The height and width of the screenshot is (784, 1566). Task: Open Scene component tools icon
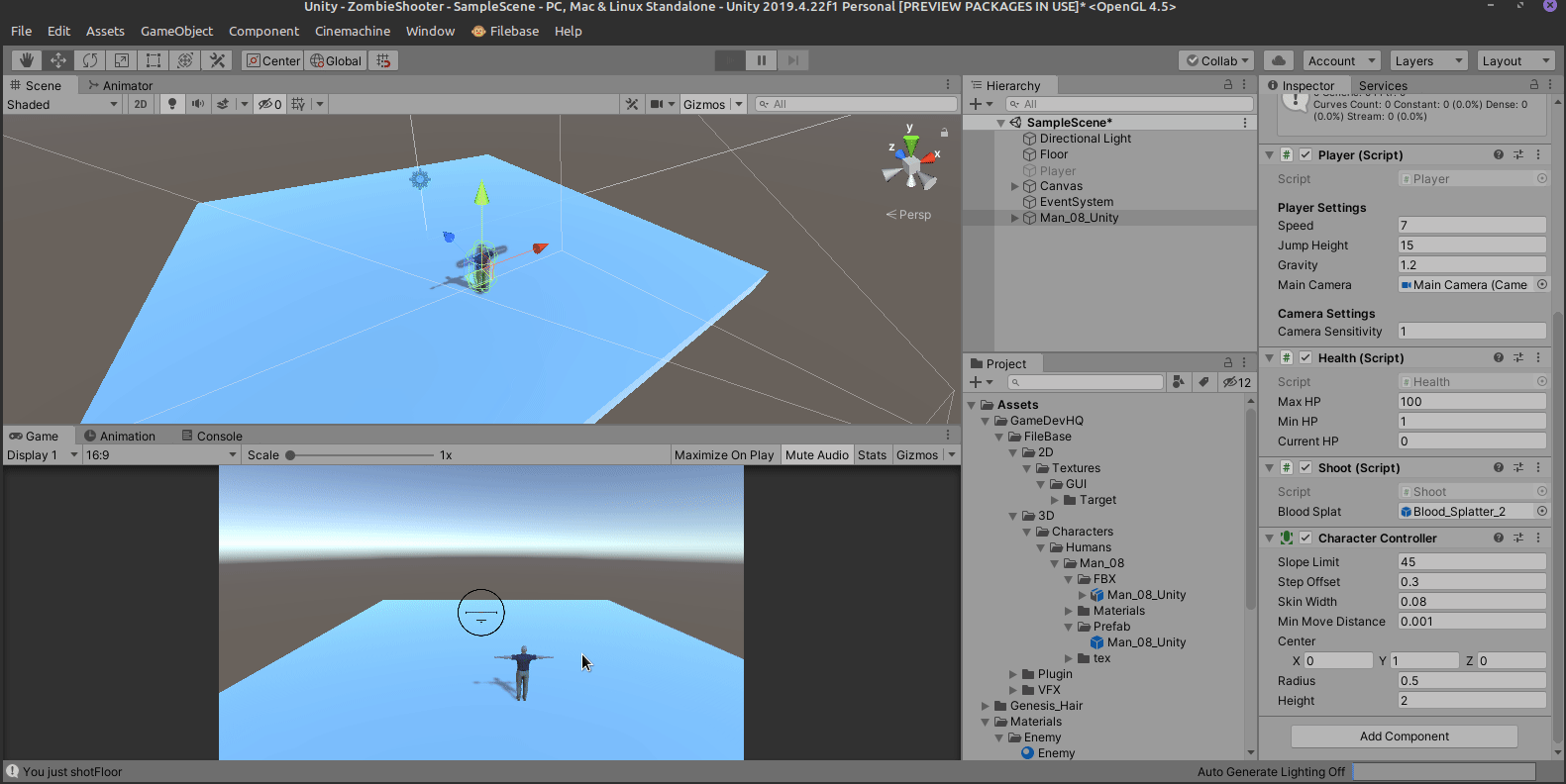tap(632, 104)
